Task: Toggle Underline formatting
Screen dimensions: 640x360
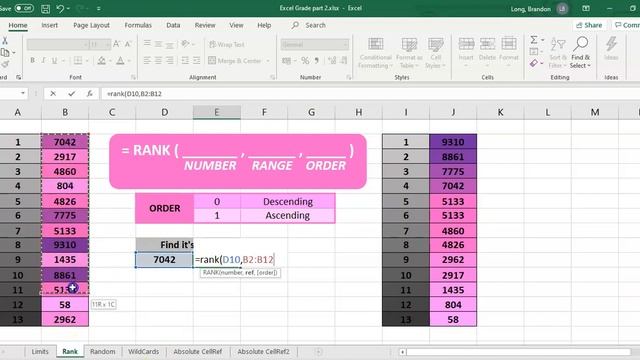Action: (54, 60)
